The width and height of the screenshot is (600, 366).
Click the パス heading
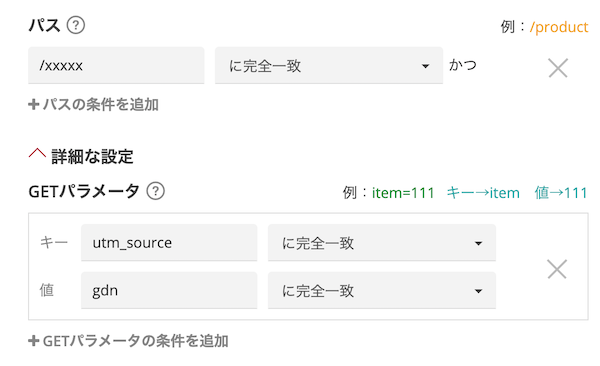click(44, 26)
